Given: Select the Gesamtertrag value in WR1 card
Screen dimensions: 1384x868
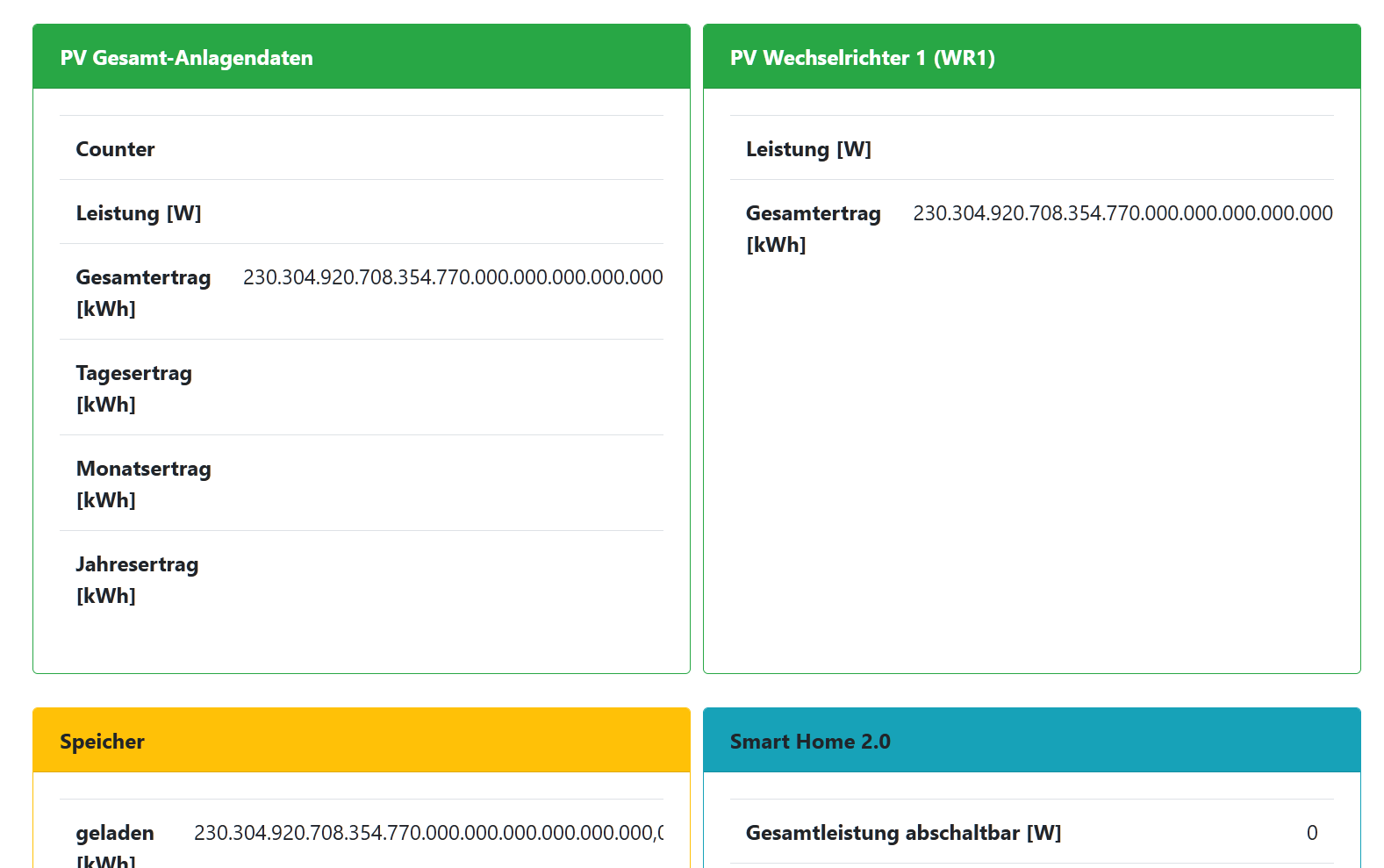Looking at the screenshot, I should (1122, 213).
